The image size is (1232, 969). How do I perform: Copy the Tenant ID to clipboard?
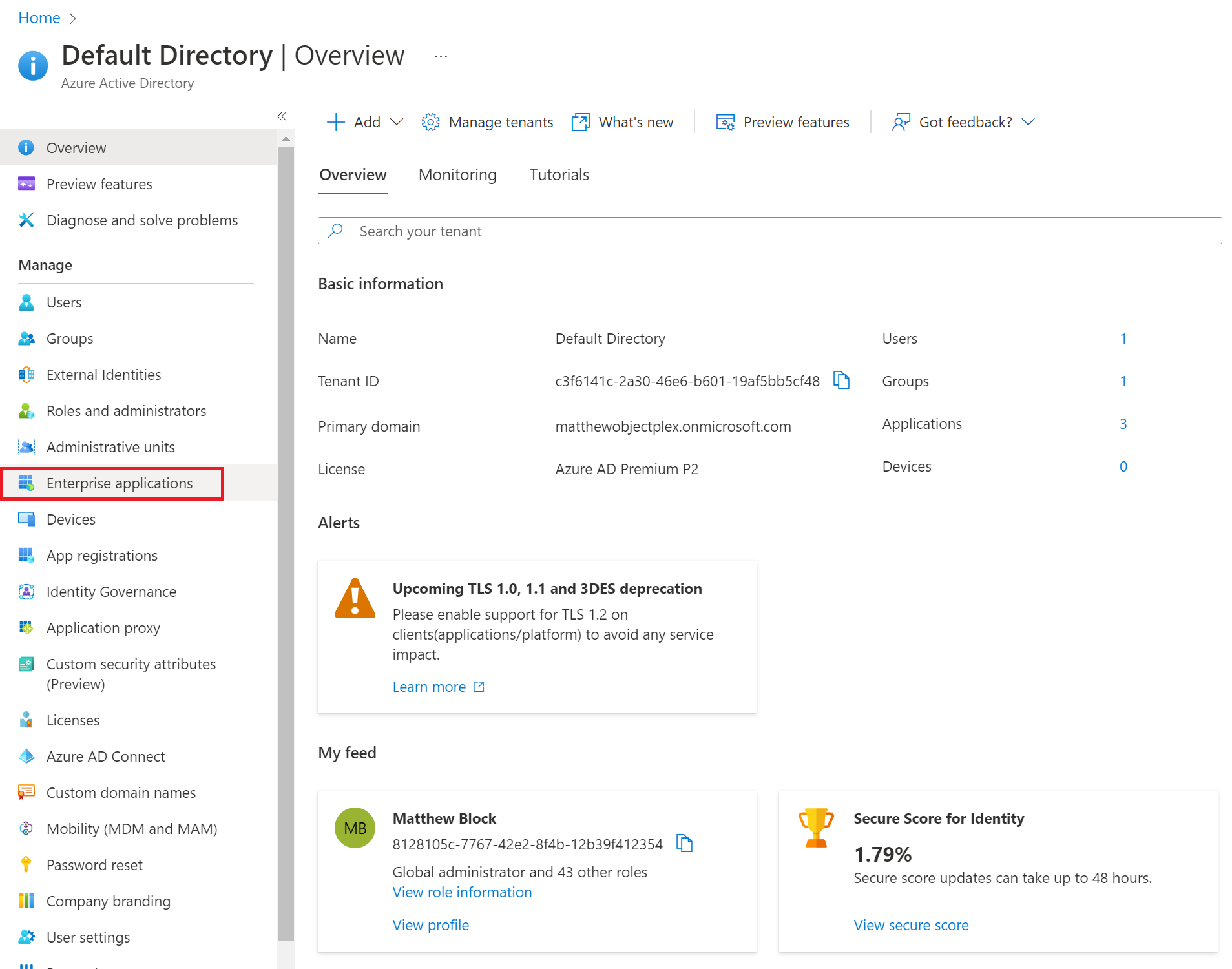841,380
